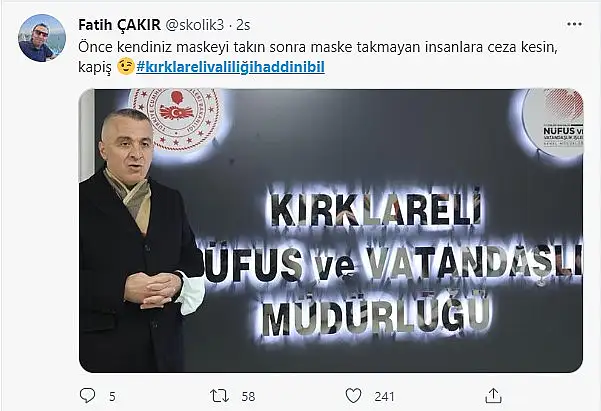The image size is (601, 411).
Task: Open the three-dot more options menu
Action: point(574,24)
